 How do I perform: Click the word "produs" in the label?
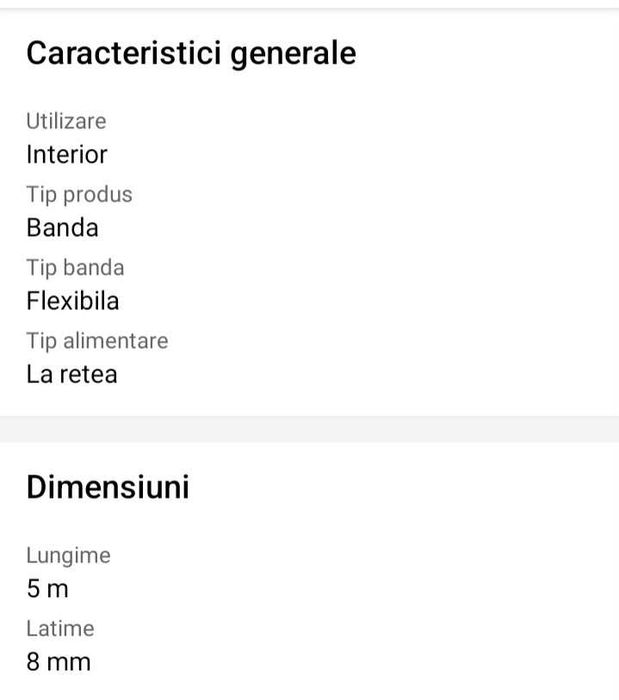tap(99, 194)
